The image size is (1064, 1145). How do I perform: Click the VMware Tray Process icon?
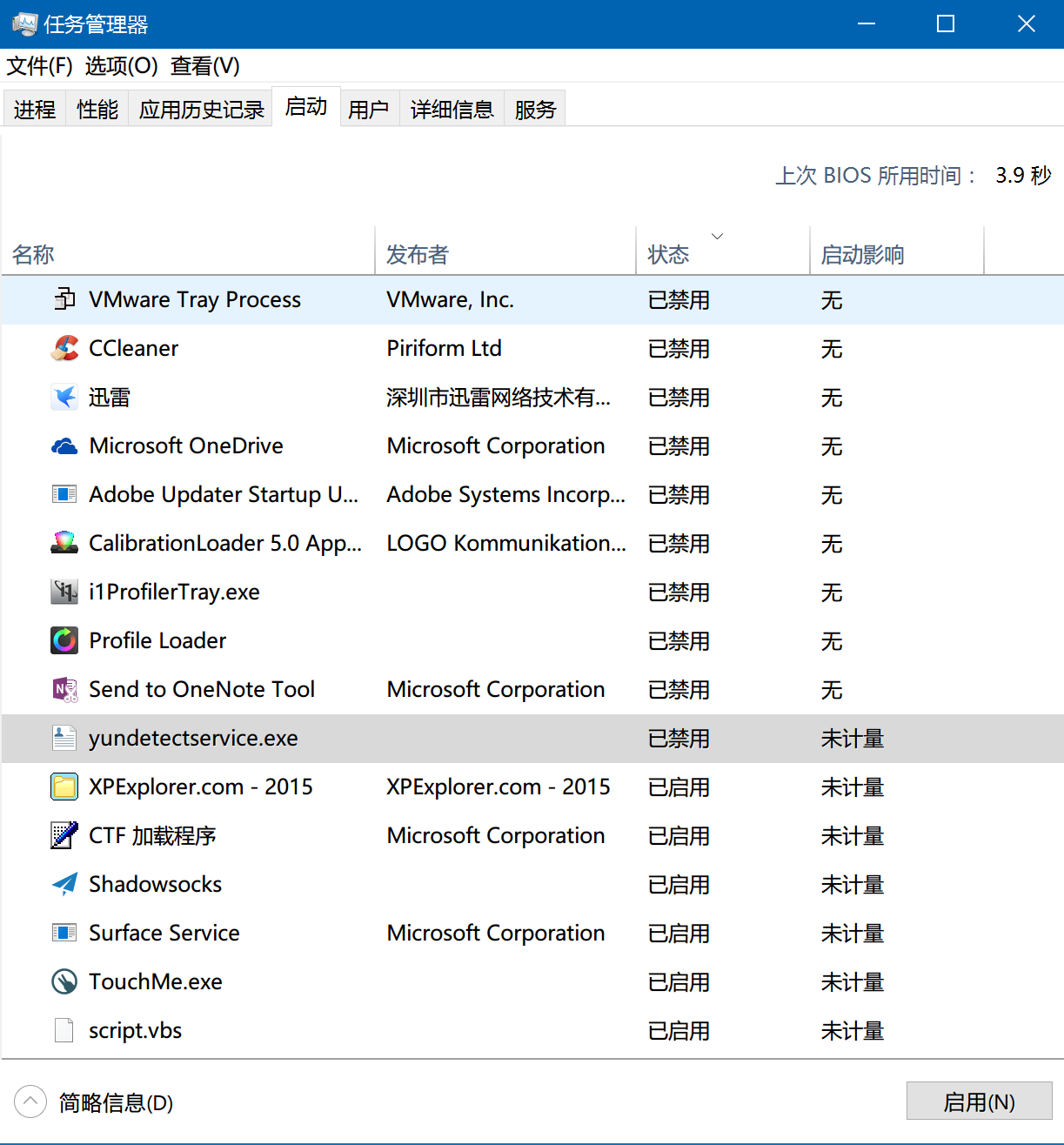point(64,299)
